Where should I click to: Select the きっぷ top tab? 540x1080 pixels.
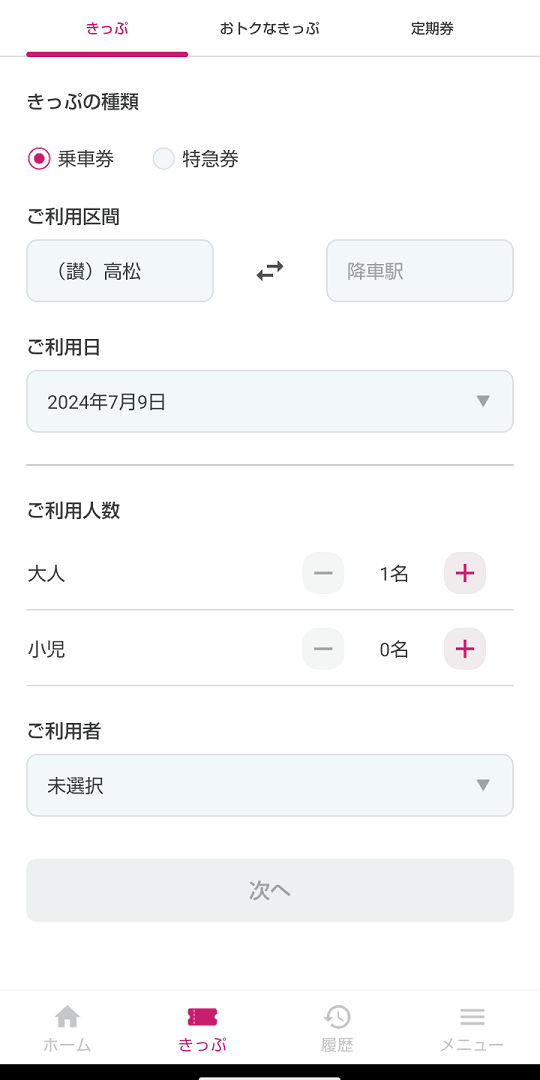click(x=107, y=29)
